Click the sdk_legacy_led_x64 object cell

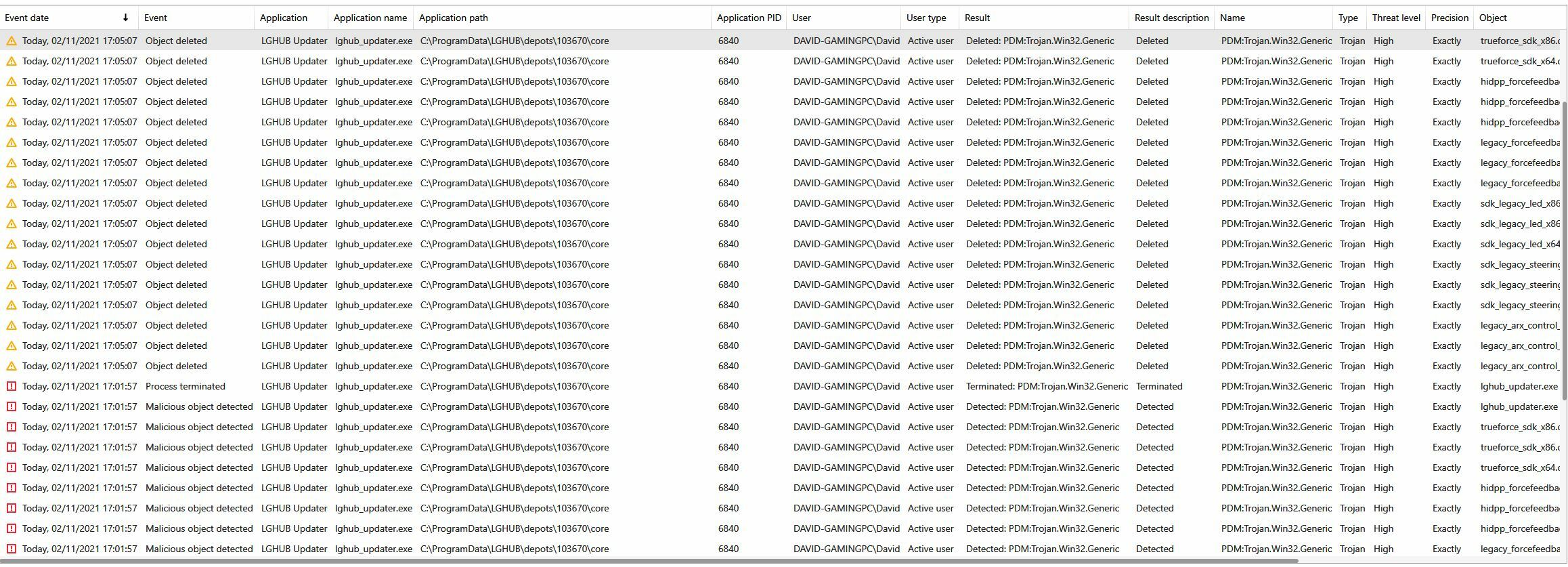click(x=1520, y=244)
